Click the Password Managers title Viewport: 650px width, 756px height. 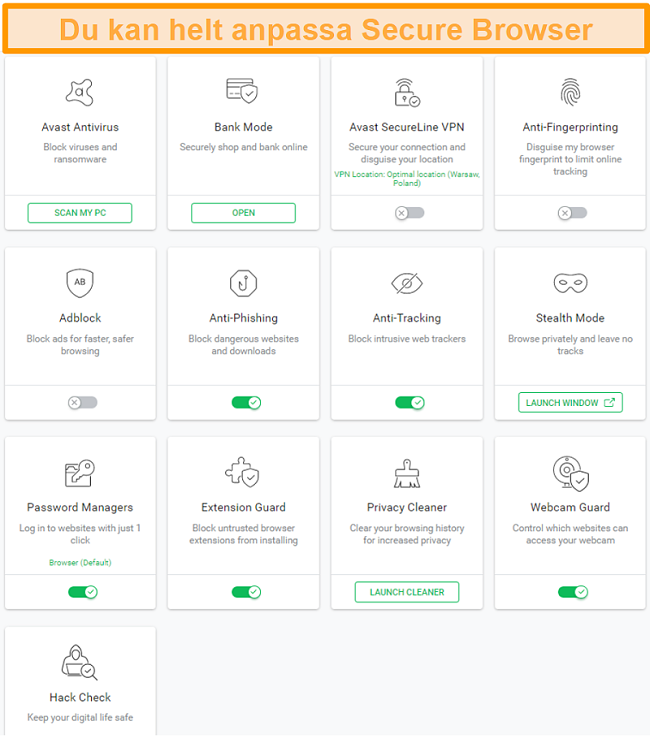(x=80, y=508)
